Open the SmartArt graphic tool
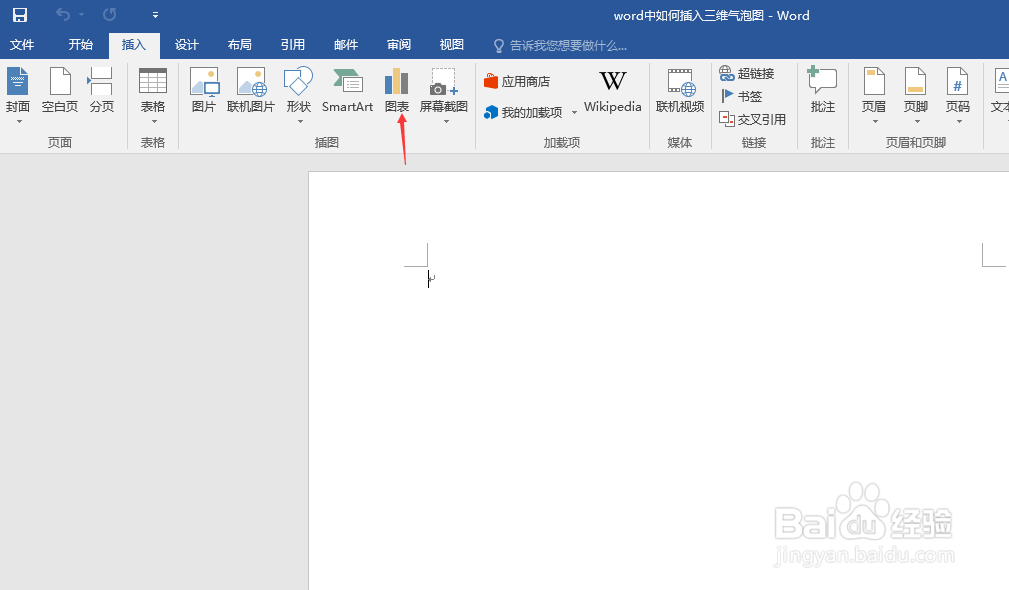Viewport: 1009px width, 590px height. point(347,95)
